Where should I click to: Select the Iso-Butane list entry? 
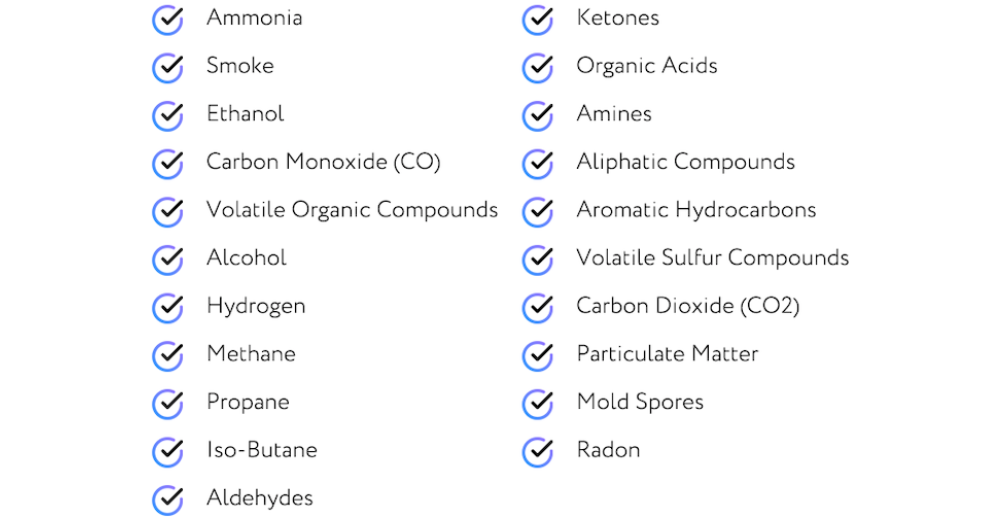[x=261, y=450]
